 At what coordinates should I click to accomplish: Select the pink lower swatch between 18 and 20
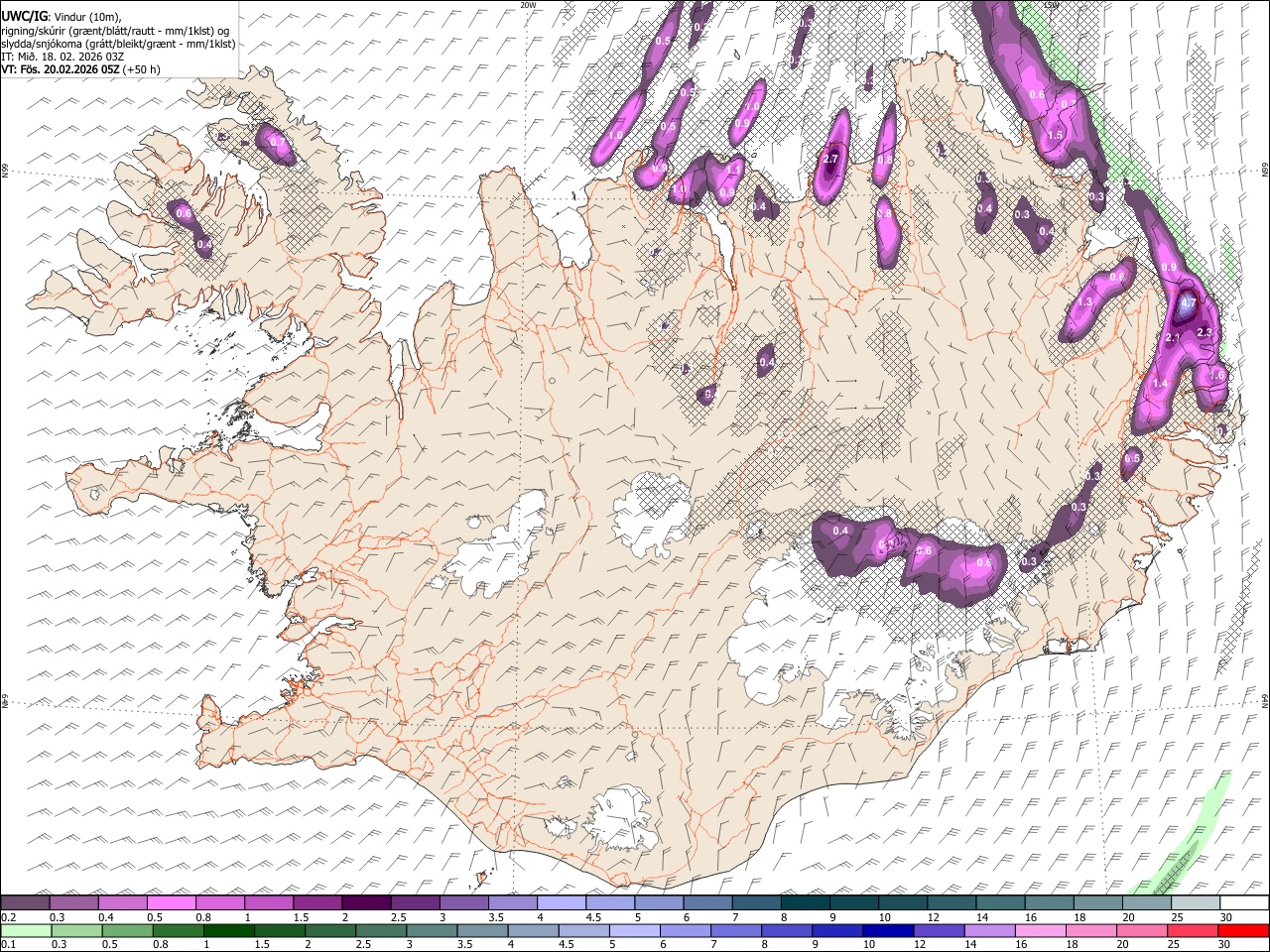(x=1092, y=930)
